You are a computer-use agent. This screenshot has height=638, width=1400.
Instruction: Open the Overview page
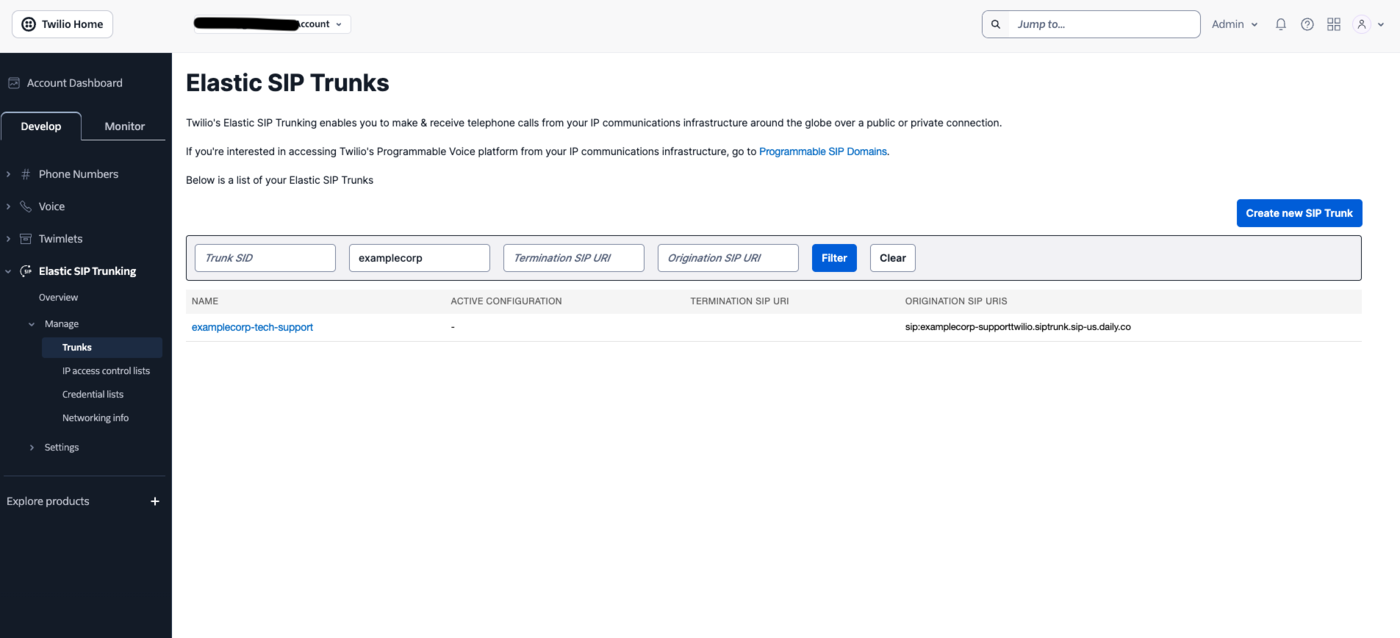click(x=58, y=298)
